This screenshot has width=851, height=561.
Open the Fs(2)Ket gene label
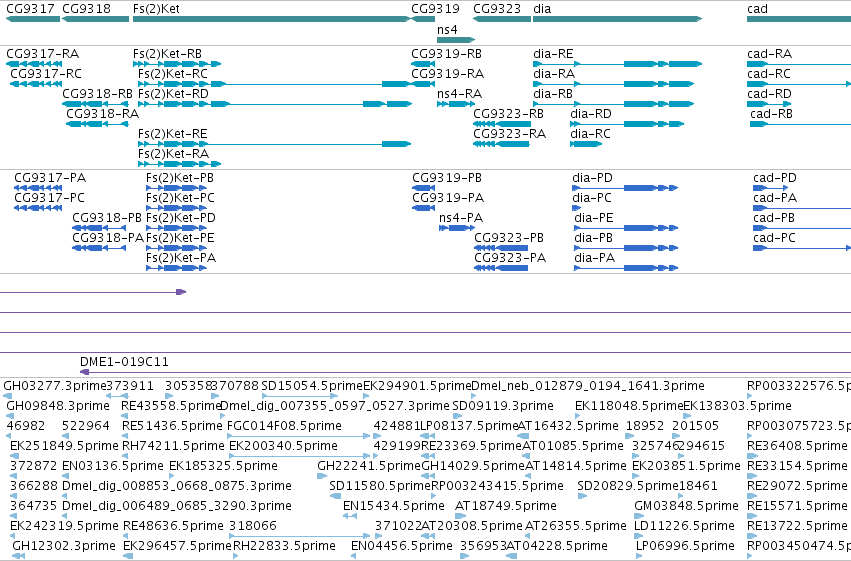pos(156,9)
